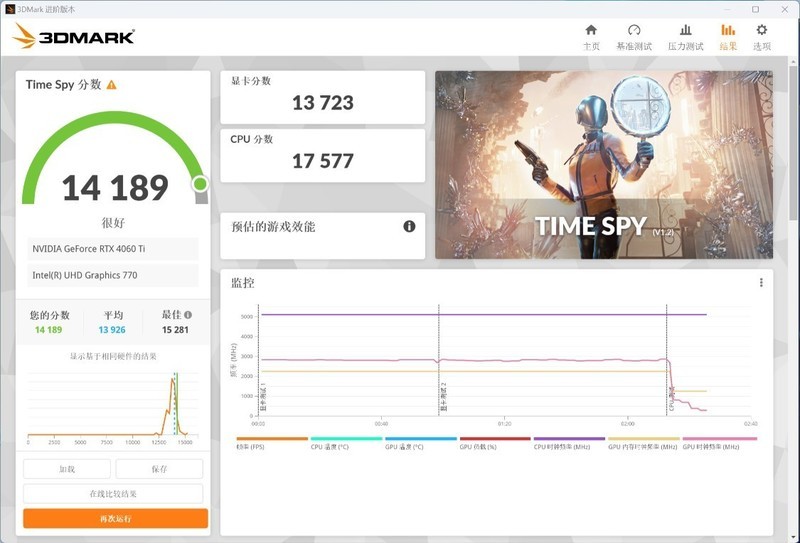Click the 最佳 score value 15 281
The height and width of the screenshot is (543, 800).
[x=175, y=330]
